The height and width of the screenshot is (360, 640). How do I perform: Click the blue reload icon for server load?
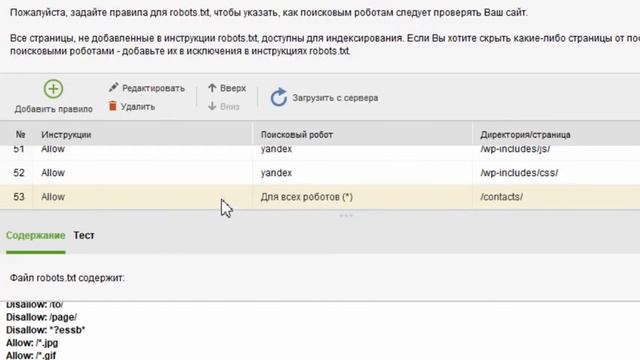[x=279, y=98]
